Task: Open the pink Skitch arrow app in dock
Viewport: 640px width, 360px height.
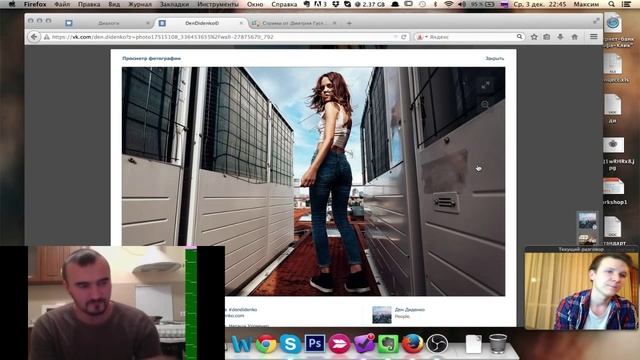Action: (339, 344)
